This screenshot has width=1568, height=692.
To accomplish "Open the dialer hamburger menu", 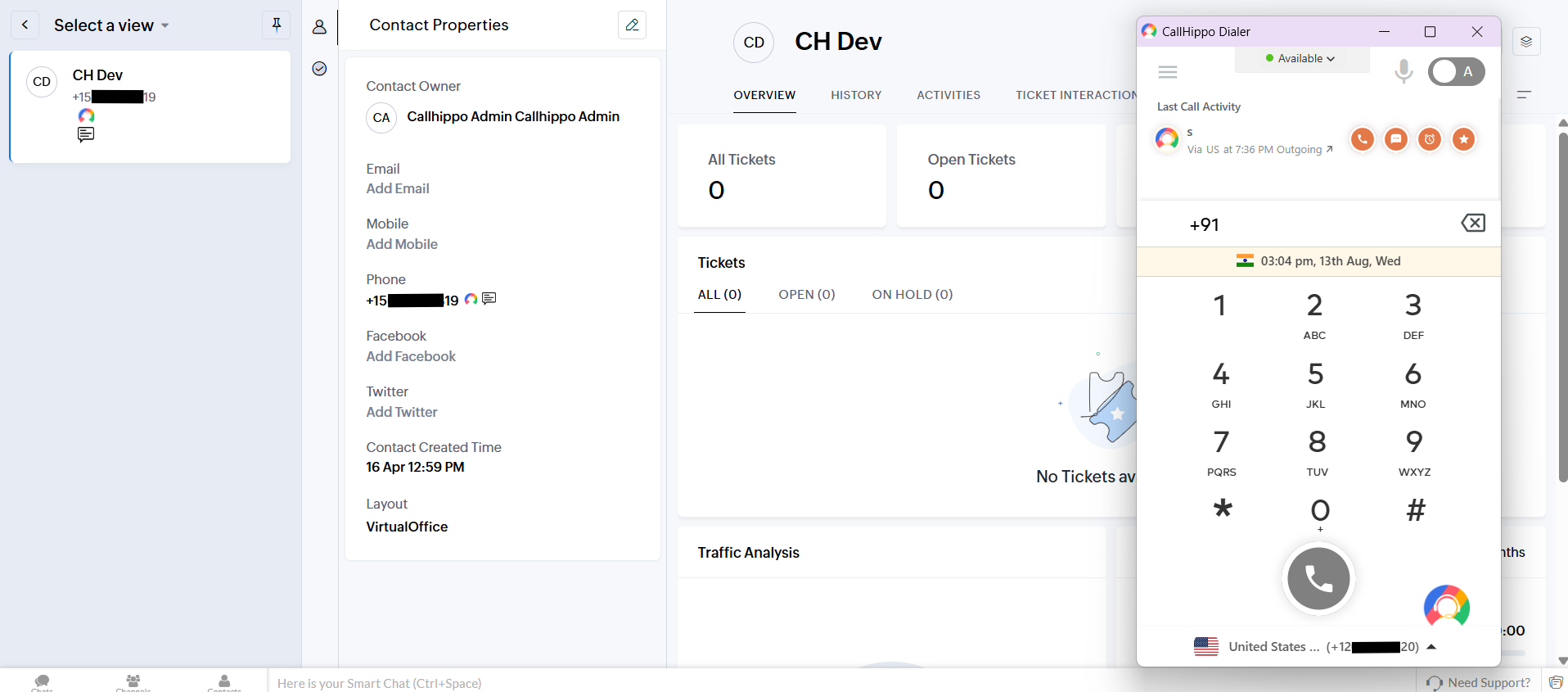I will pos(1168,72).
